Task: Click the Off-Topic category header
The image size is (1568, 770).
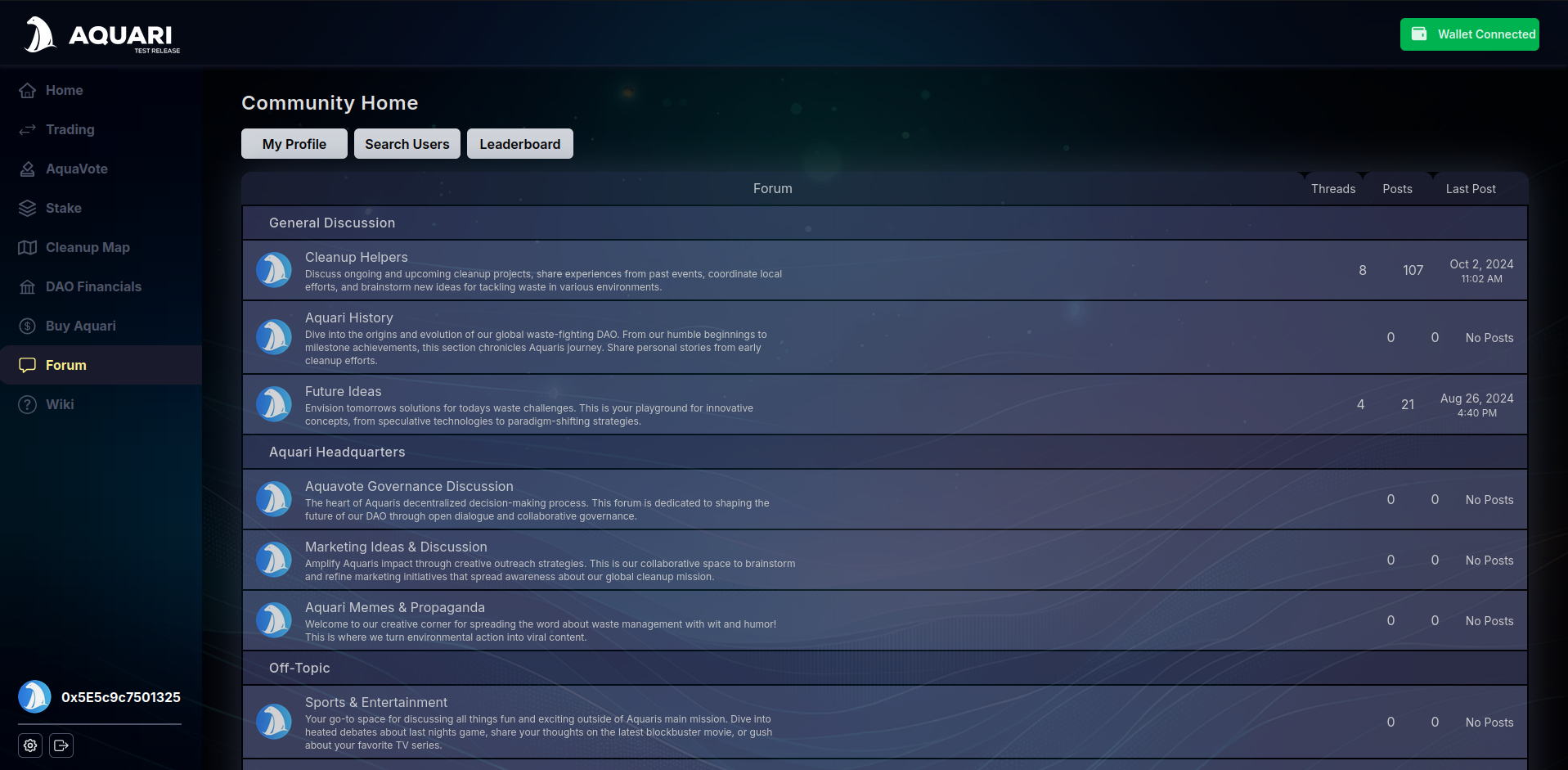Action: (299, 668)
